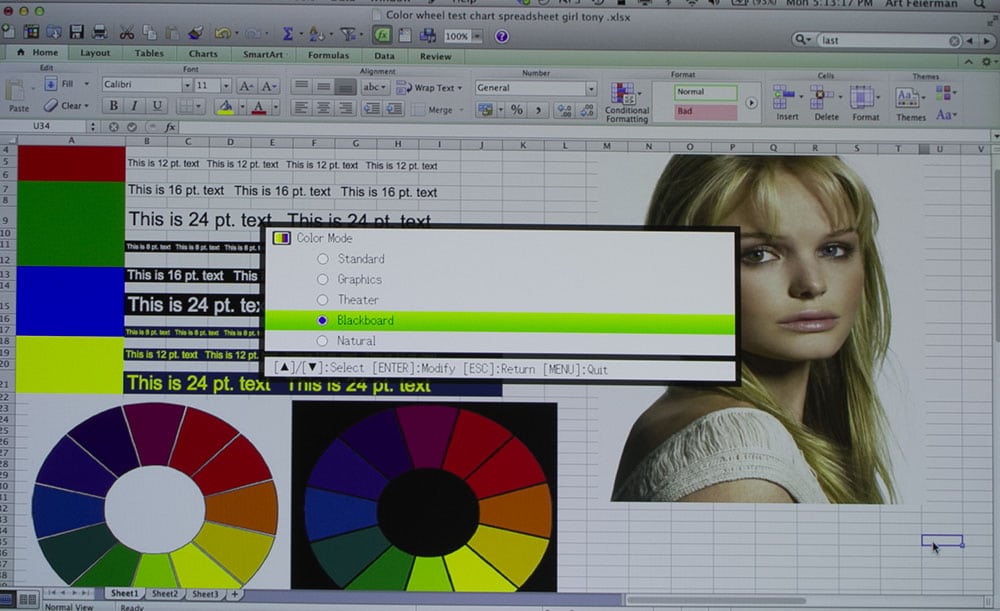Expand the General number format dropdown

point(591,89)
